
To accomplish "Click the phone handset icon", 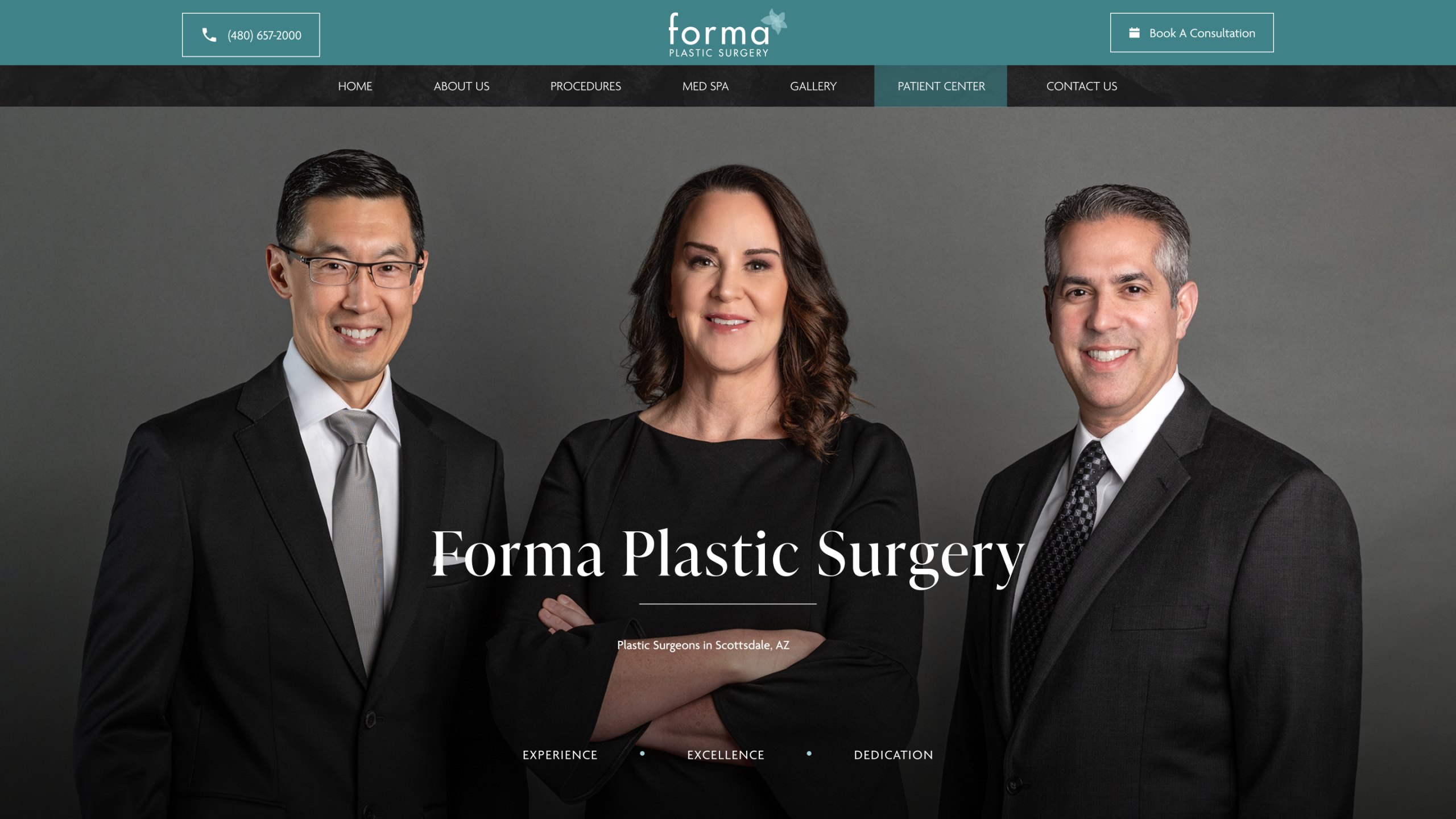I will pyautogui.click(x=209, y=35).
